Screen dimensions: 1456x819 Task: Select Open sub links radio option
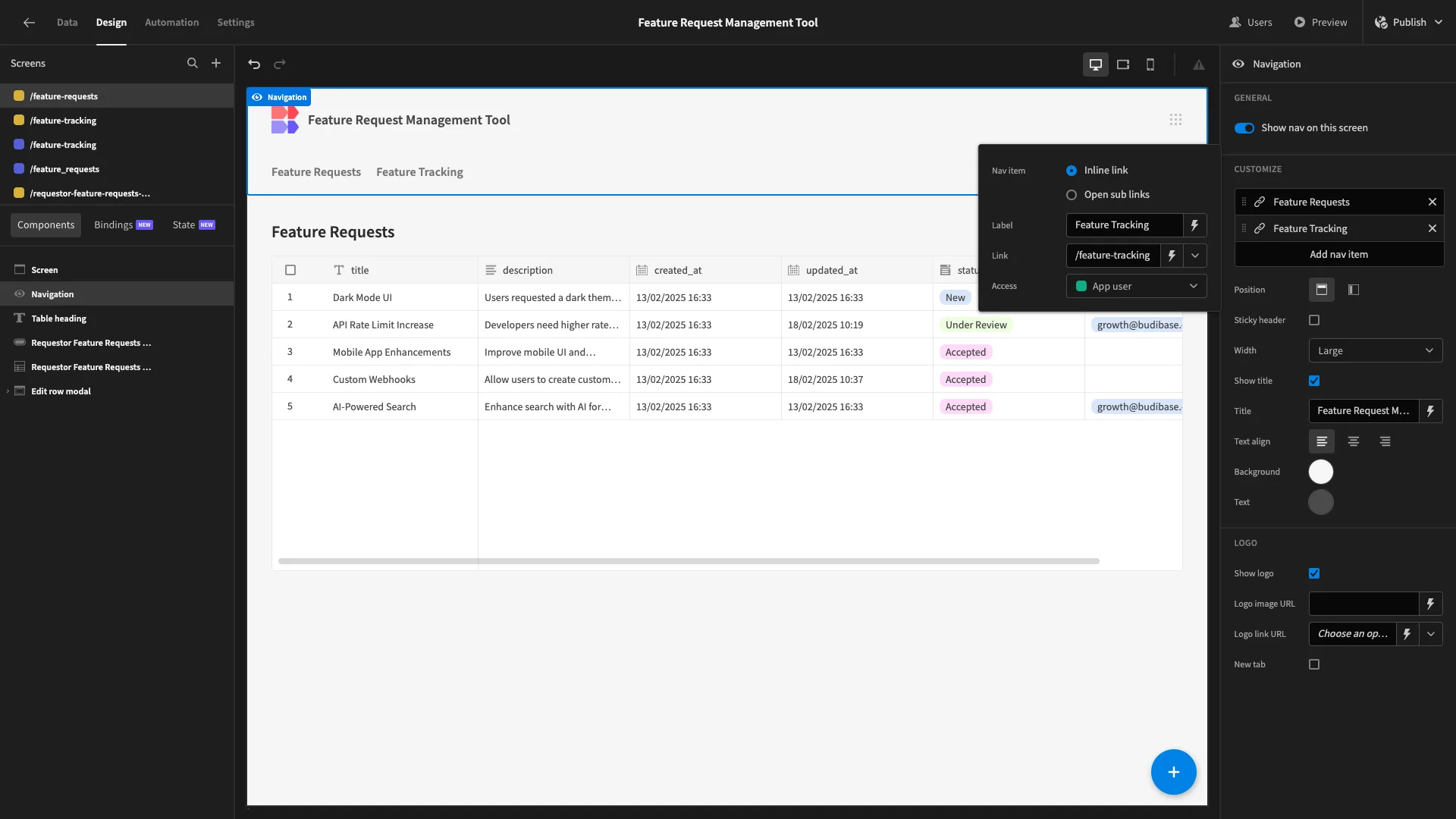click(x=1072, y=195)
